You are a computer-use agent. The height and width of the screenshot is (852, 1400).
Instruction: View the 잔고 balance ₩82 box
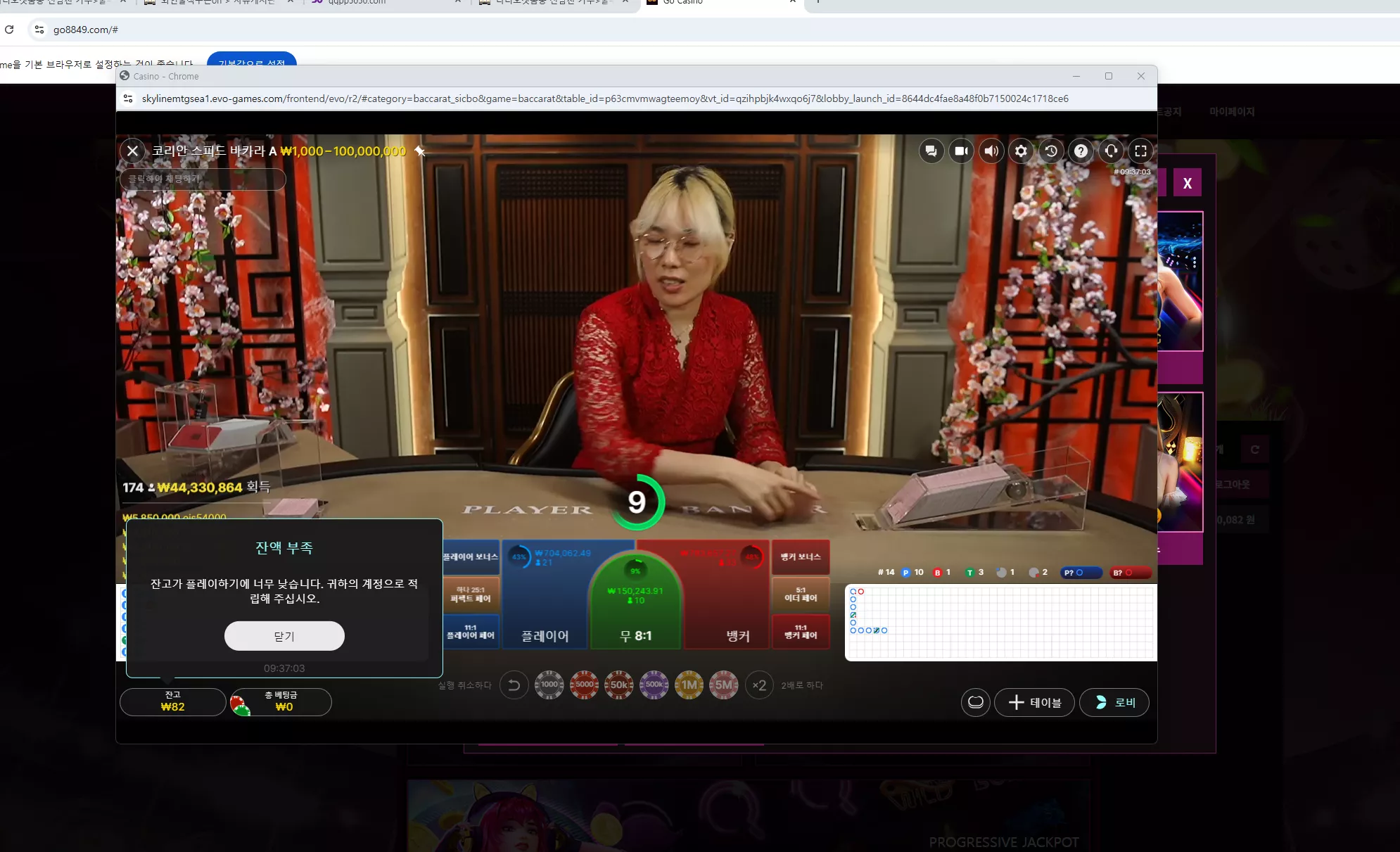(x=173, y=701)
